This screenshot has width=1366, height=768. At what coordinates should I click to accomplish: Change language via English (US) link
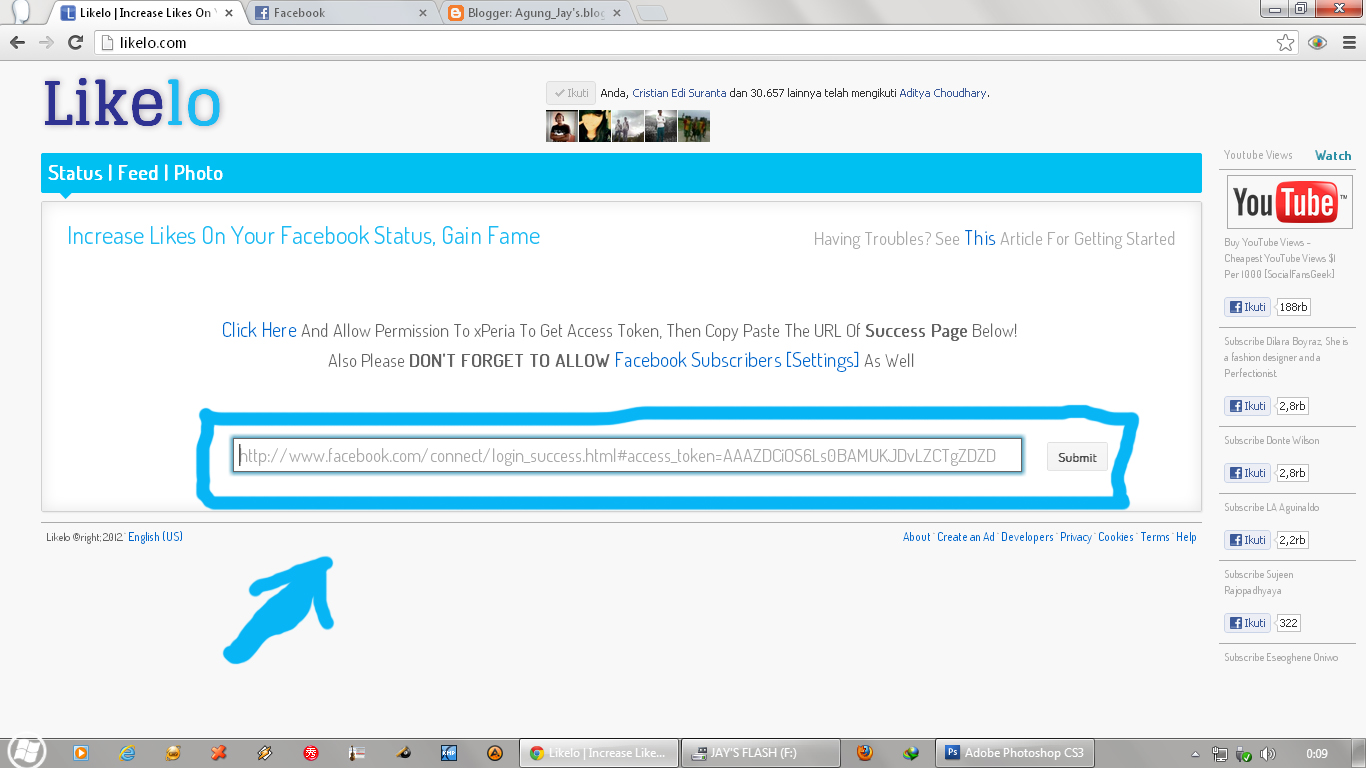155,537
